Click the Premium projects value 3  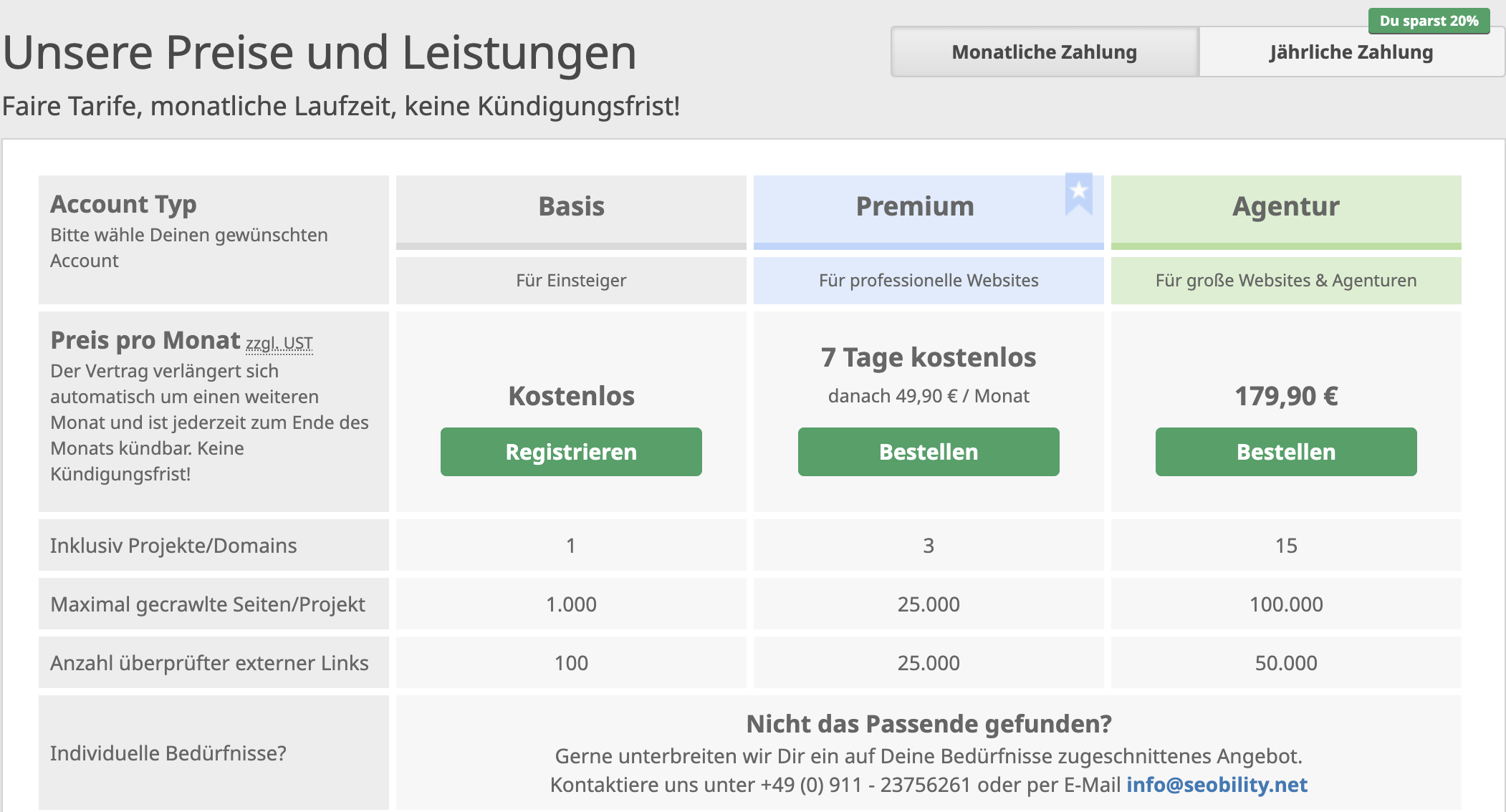pos(929,546)
